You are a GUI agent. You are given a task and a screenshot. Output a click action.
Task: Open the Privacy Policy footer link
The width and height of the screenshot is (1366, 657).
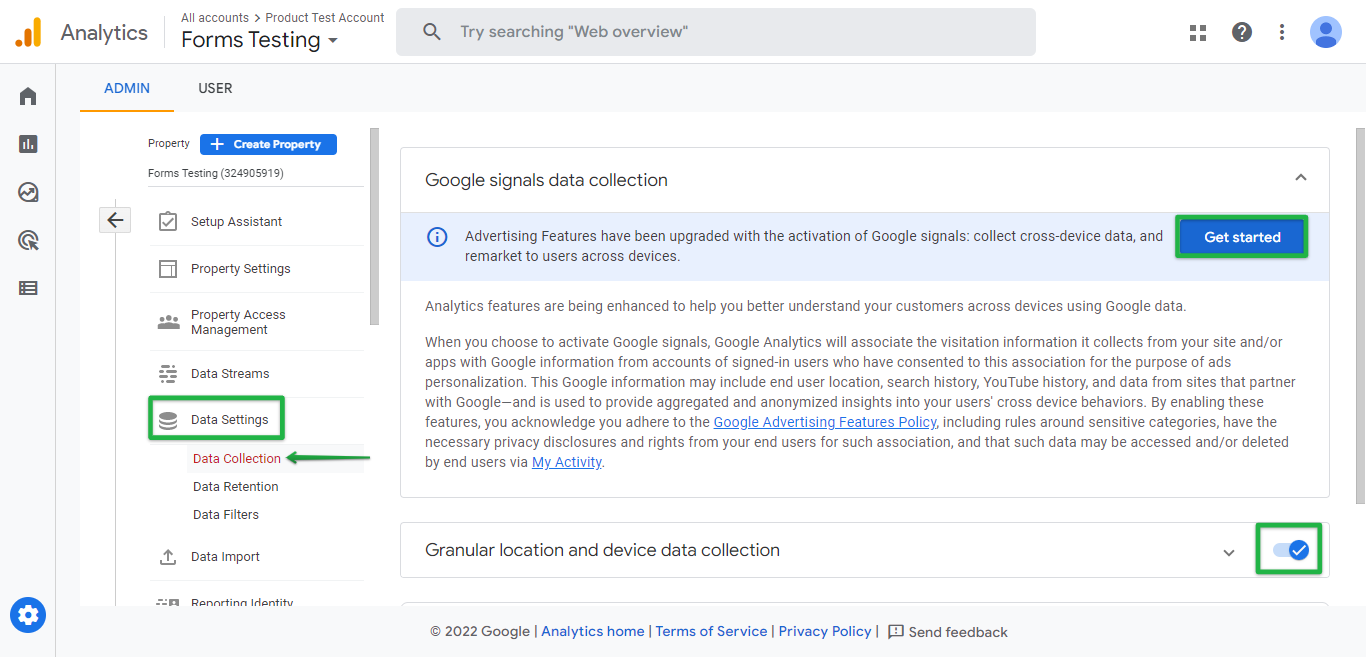pos(825,631)
